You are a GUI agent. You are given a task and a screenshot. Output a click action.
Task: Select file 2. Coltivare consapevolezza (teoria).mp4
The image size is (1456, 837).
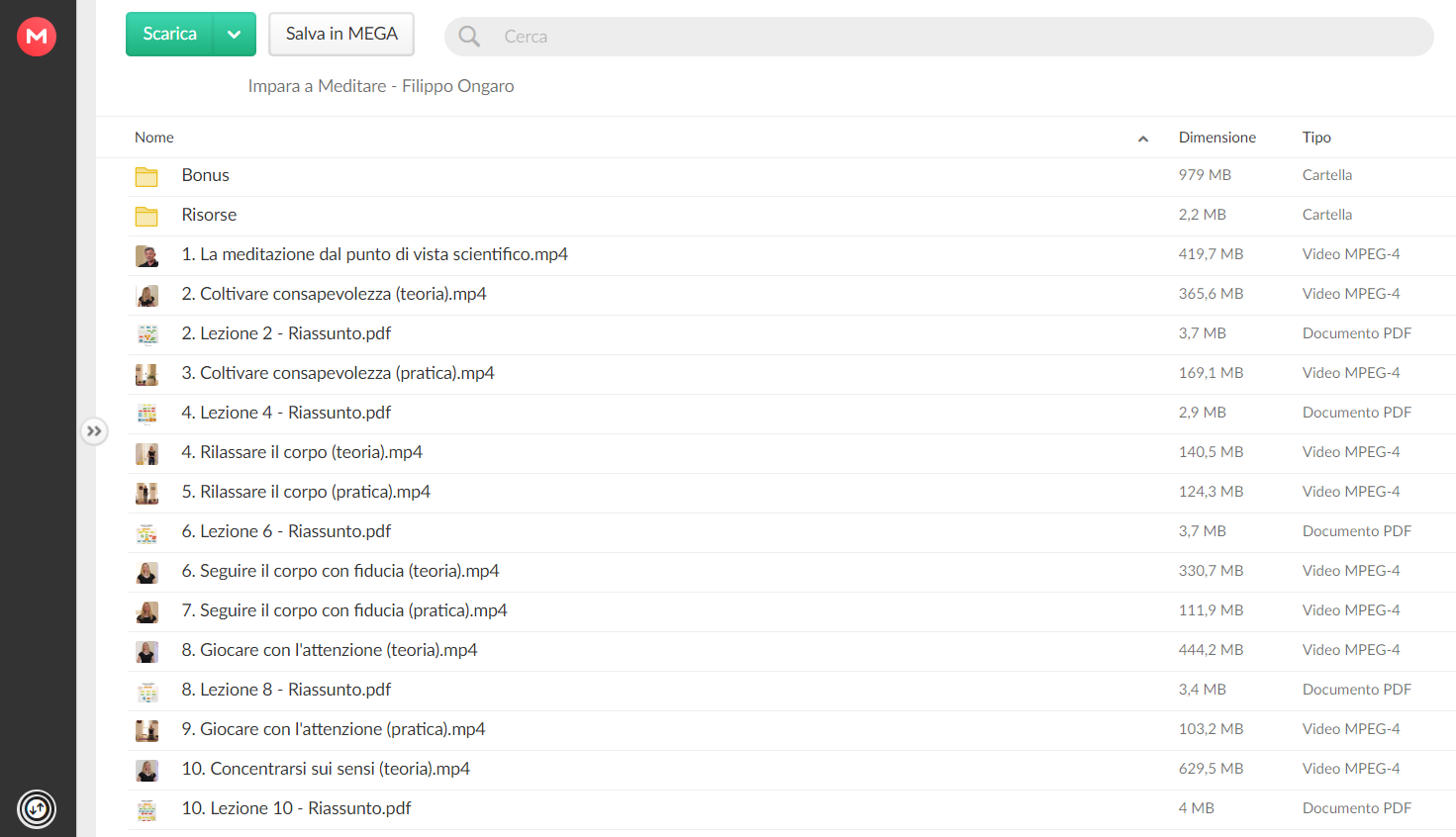click(x=335, y=294)
